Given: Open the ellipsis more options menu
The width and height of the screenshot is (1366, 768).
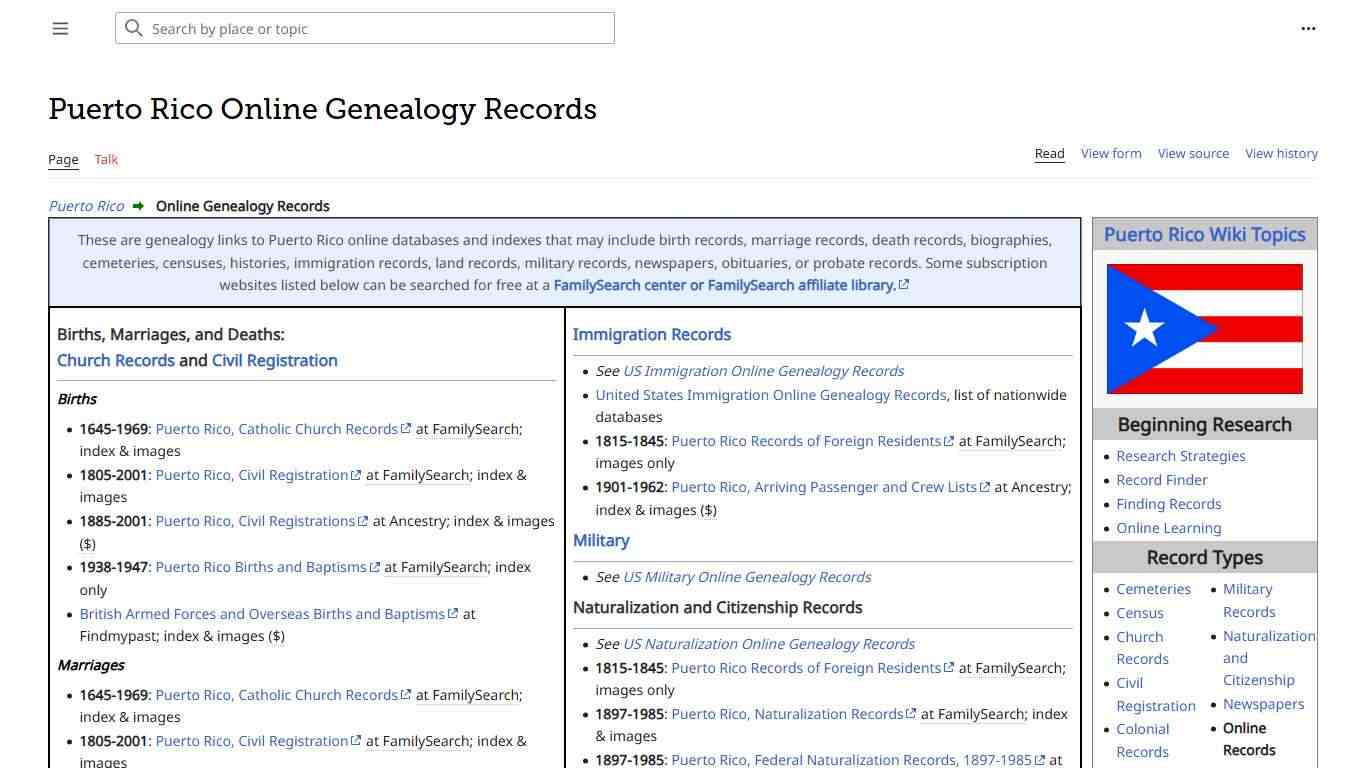Looking at the screenshot, I should click(x=1308, y=28).
